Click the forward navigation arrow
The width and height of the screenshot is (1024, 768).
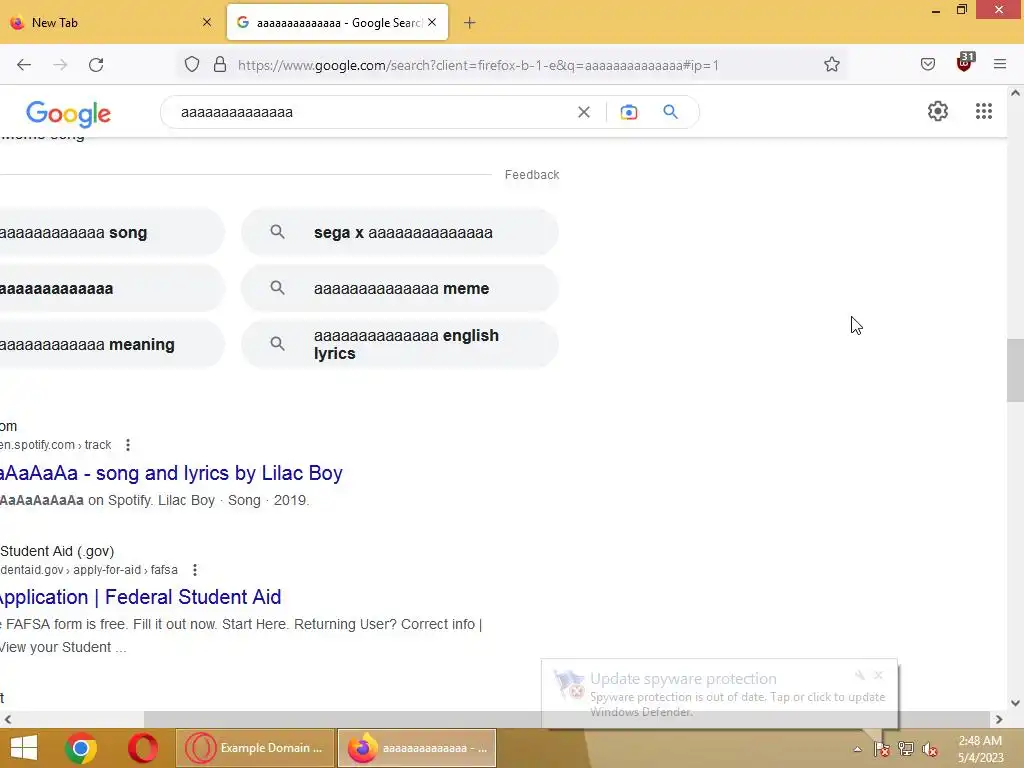coord(60,65)
